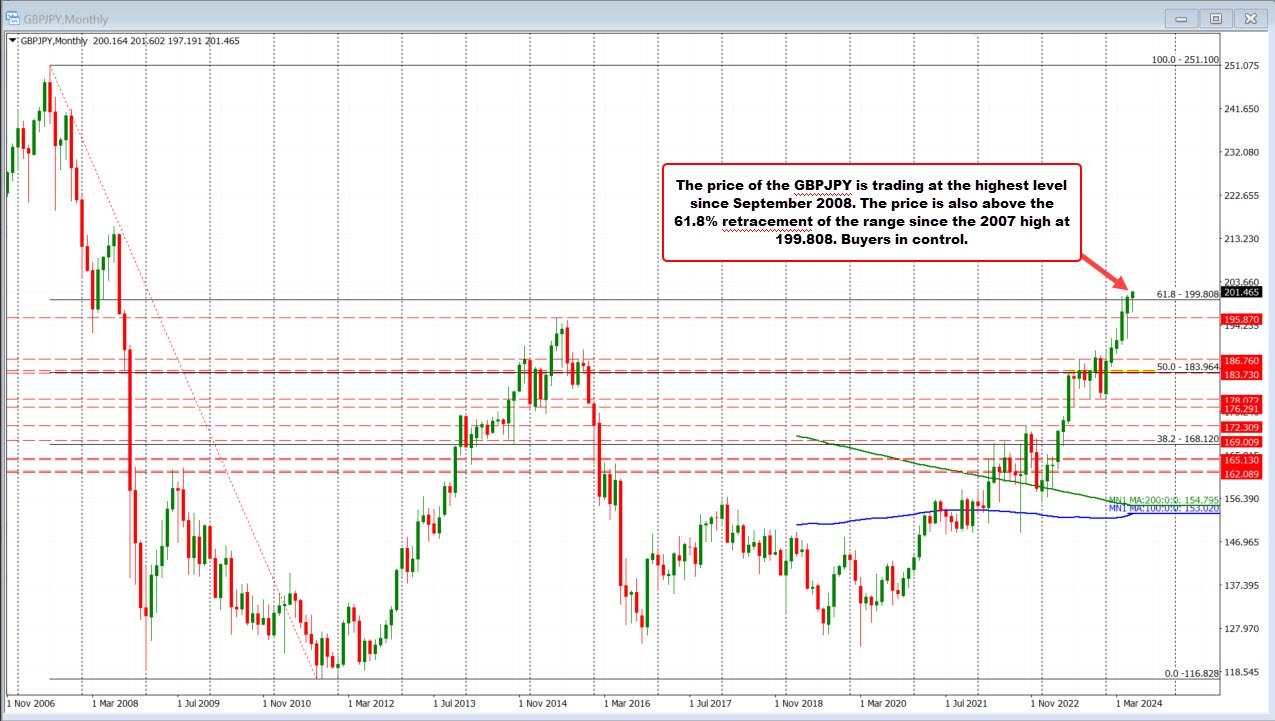This screenshot has height=721, width=1275.
Task: Select the 172.309 price marker
Action: point(1244,426)
